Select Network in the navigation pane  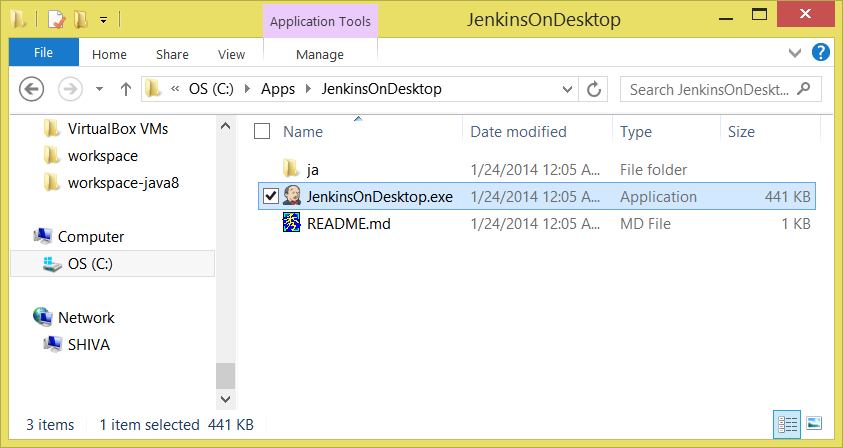(x=86, y=318)
